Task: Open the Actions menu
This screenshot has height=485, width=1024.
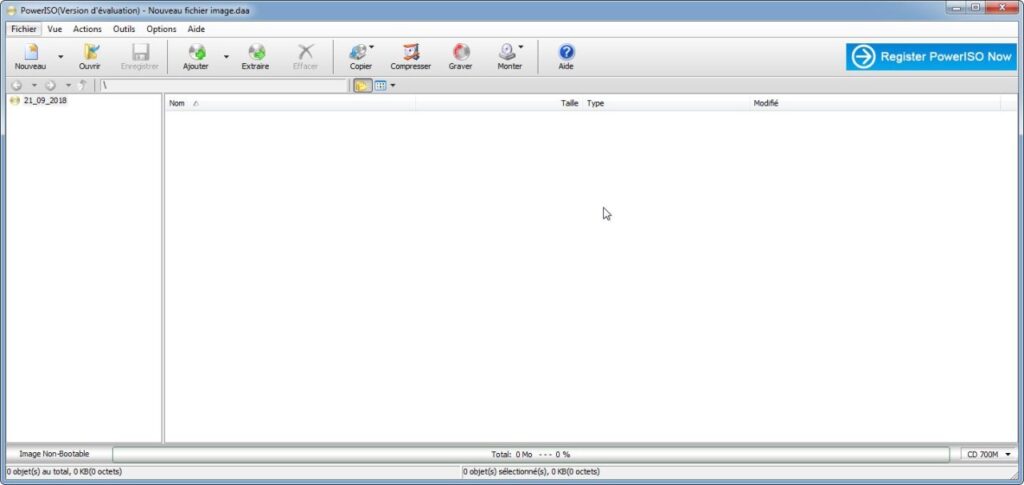Action: pos(88,29)
